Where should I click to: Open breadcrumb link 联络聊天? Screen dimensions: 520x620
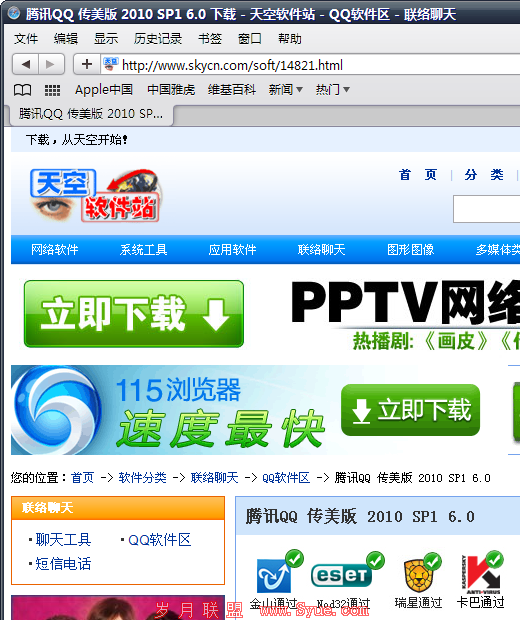point(214,478)
